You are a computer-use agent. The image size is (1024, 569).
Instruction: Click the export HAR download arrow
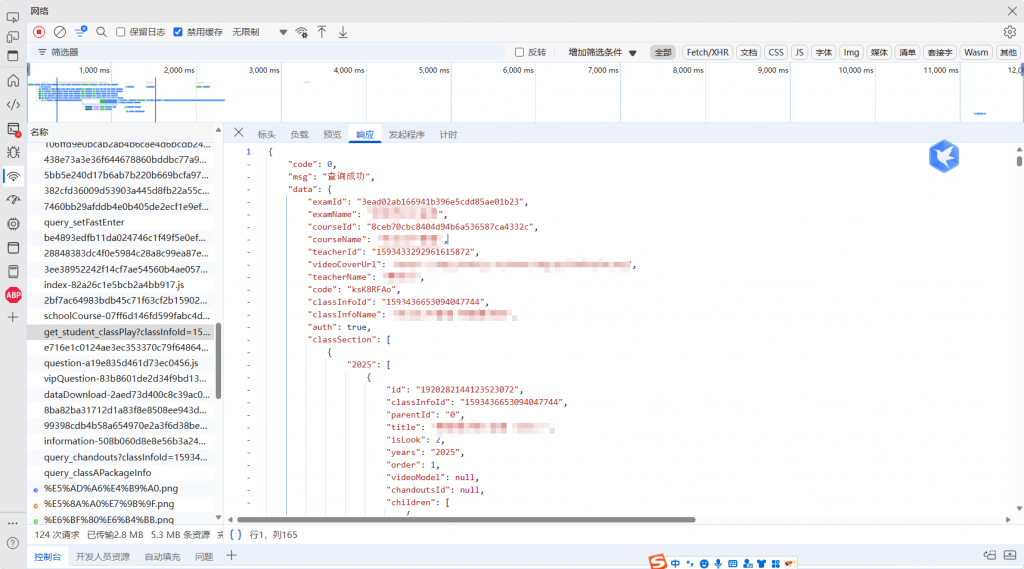point(343,32)
